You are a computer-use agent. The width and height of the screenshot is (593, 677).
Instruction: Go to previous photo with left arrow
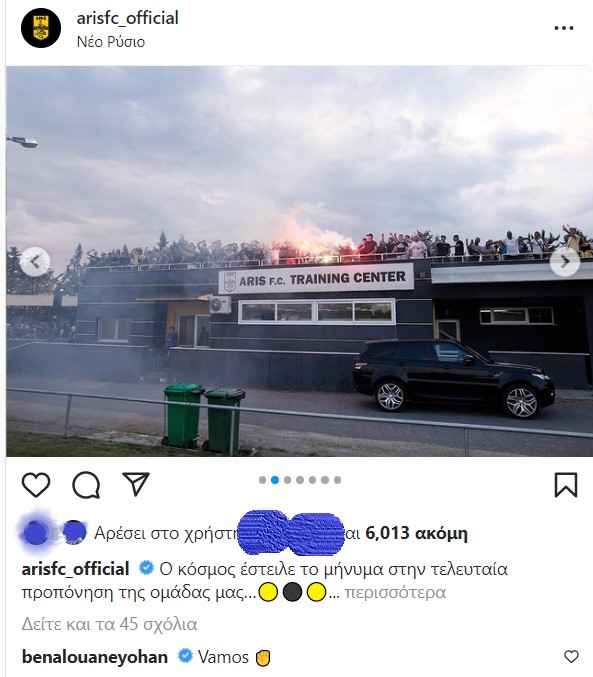pos(35,261)
